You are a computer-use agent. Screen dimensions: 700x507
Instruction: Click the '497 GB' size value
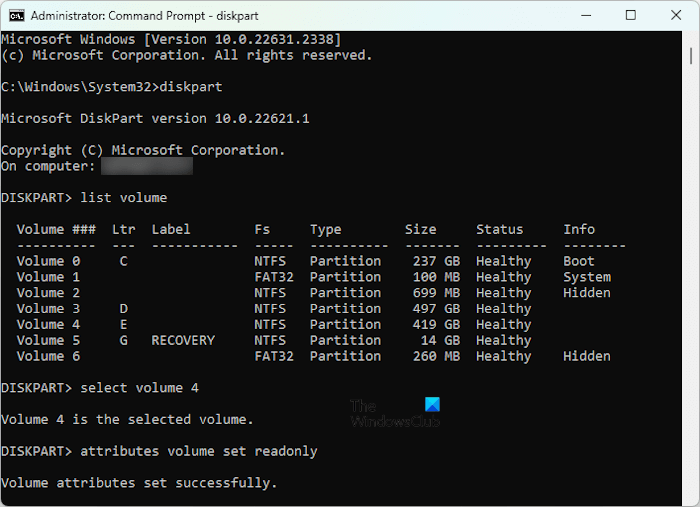(x=436, y=309)
